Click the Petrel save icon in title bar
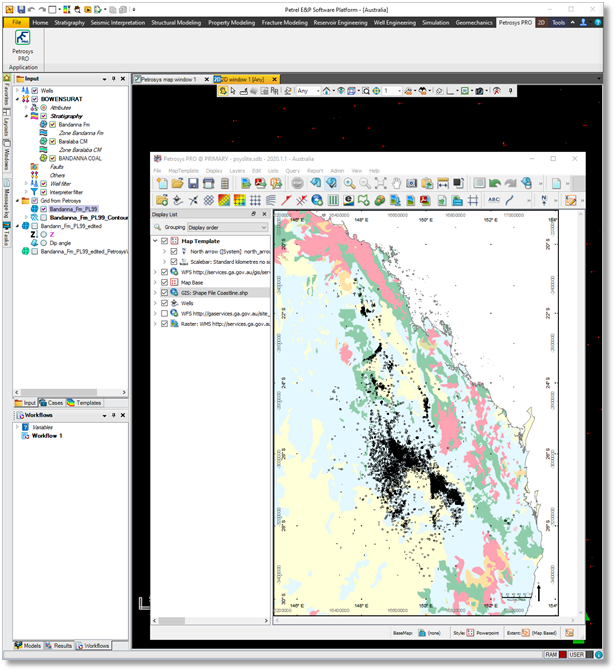The height and width of the screenshot is (672, 616). click(21, 9)
